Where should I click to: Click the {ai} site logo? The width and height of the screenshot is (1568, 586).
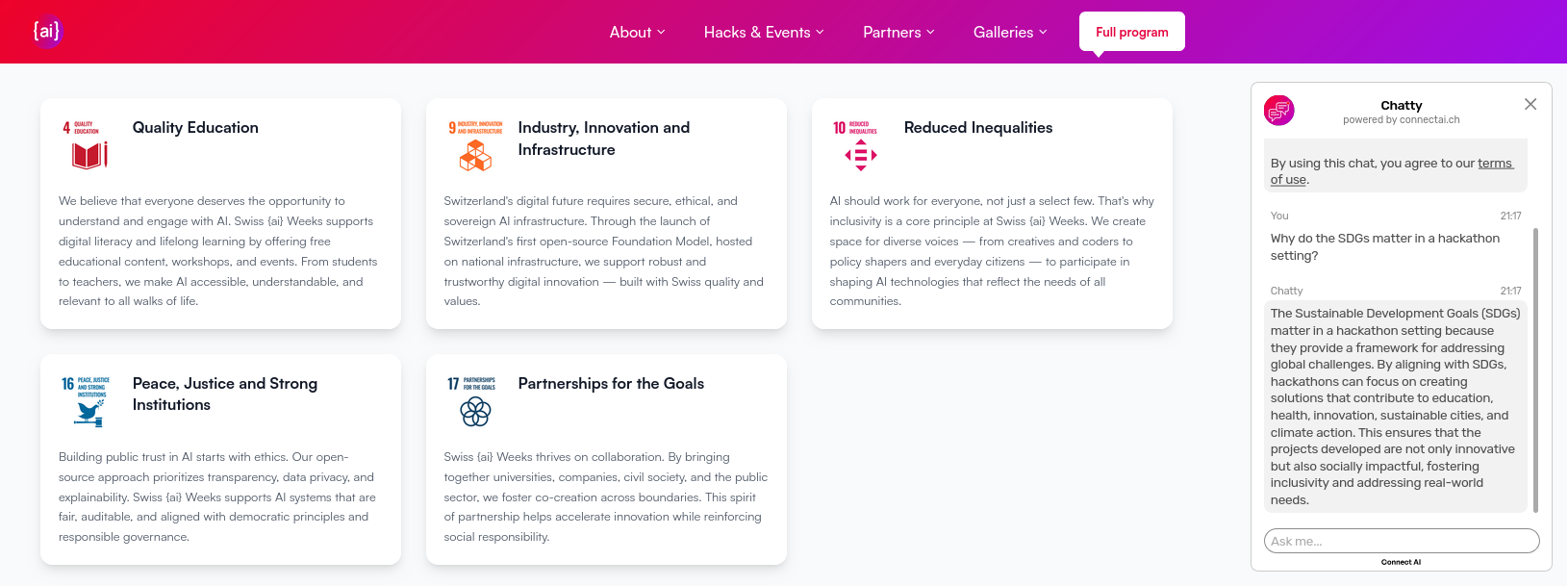(x=47, y=31)
